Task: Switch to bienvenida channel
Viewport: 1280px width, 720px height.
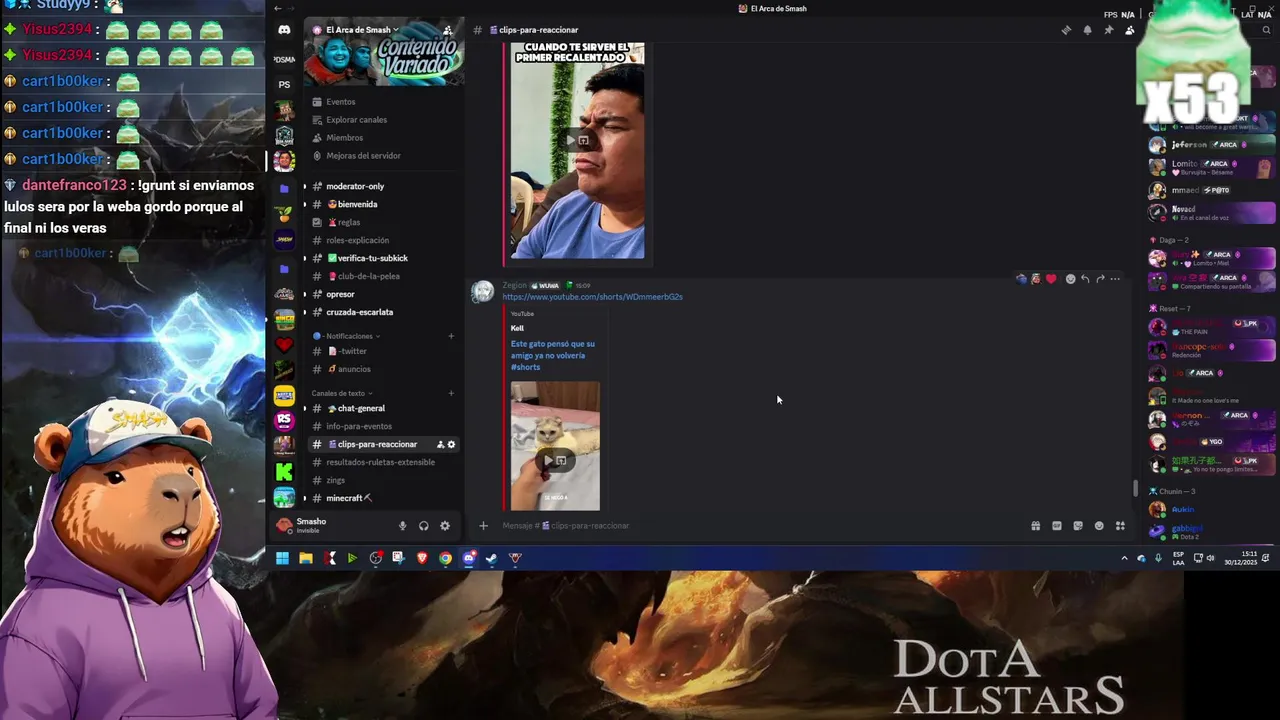Action: [383, 204]
